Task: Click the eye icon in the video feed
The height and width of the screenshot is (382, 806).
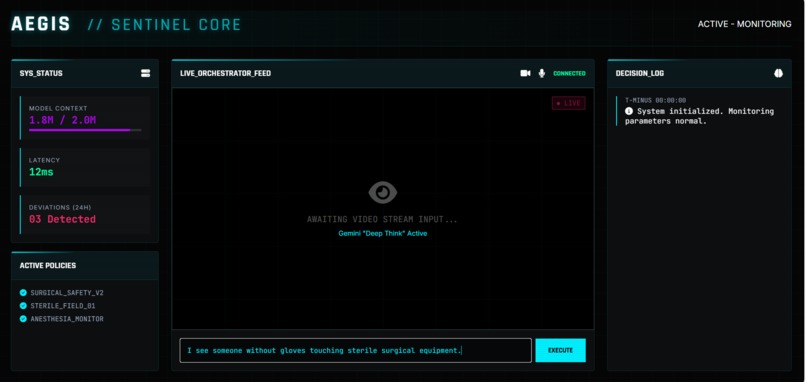Action: (382, 192)
